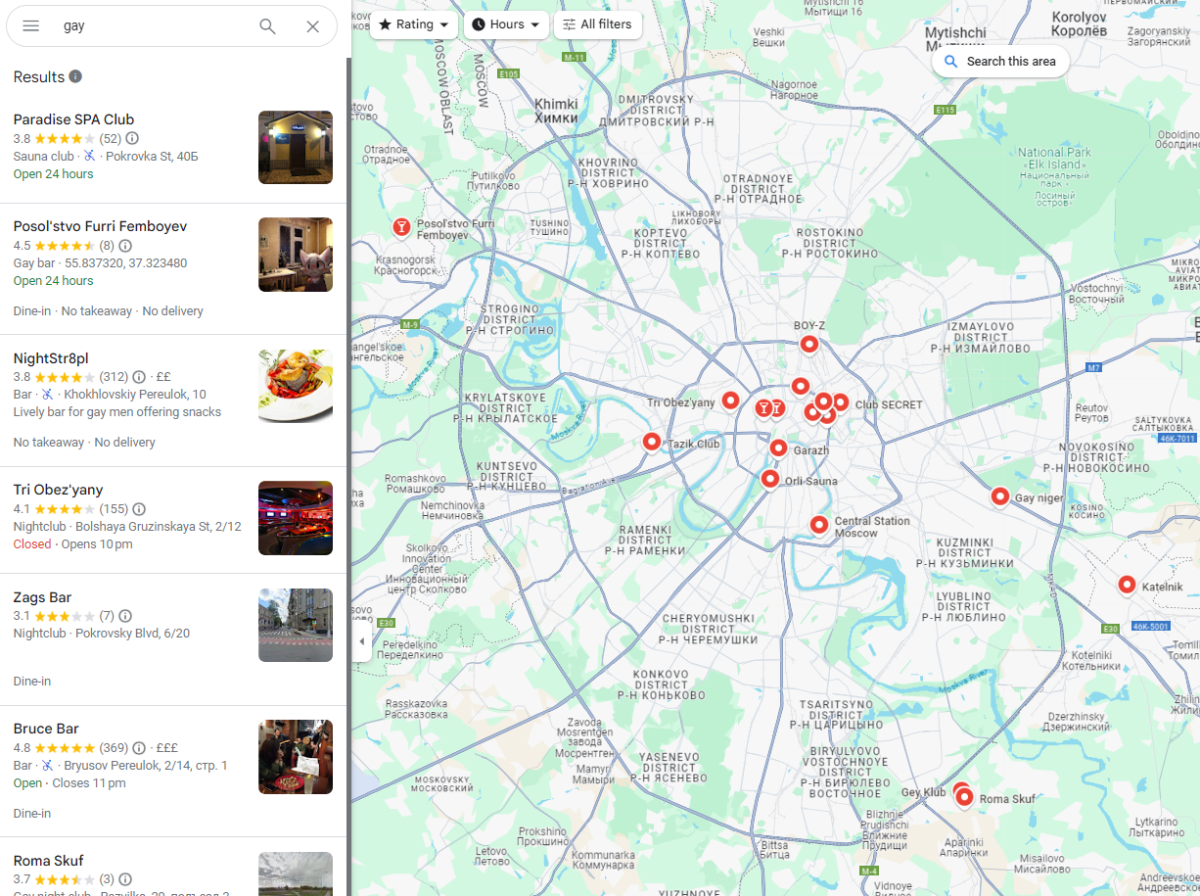Select the Roma Skuf map pin
1200x896 pixels.
tap(965, 797)
